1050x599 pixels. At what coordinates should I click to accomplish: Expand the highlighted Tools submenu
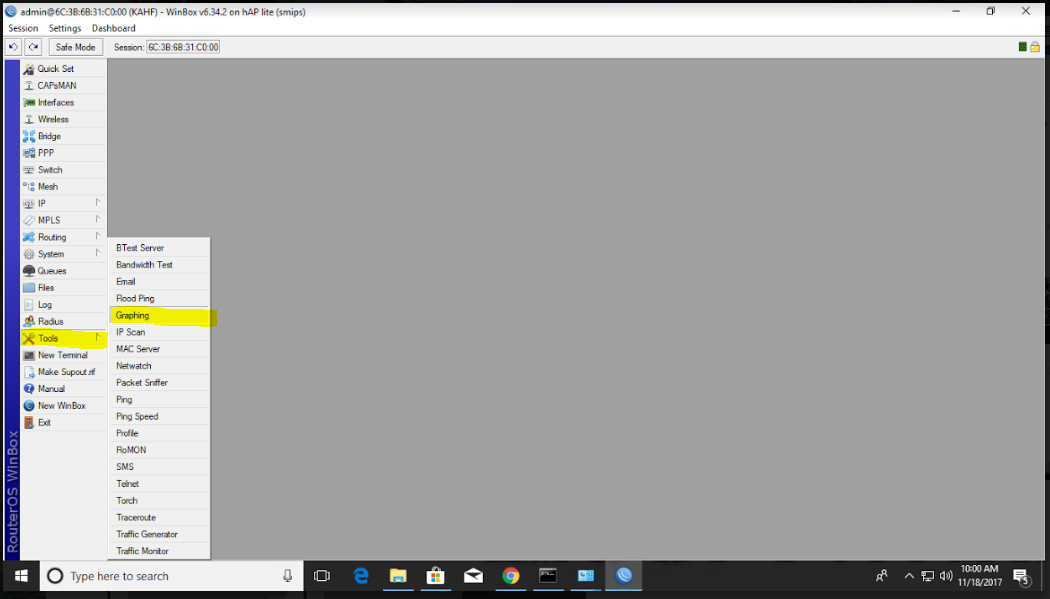tap(64, 339)
